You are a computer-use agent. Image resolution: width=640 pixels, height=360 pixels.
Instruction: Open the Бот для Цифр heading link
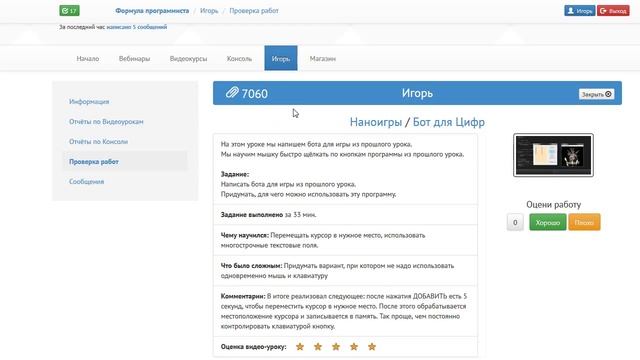click(x=449, y=122)
